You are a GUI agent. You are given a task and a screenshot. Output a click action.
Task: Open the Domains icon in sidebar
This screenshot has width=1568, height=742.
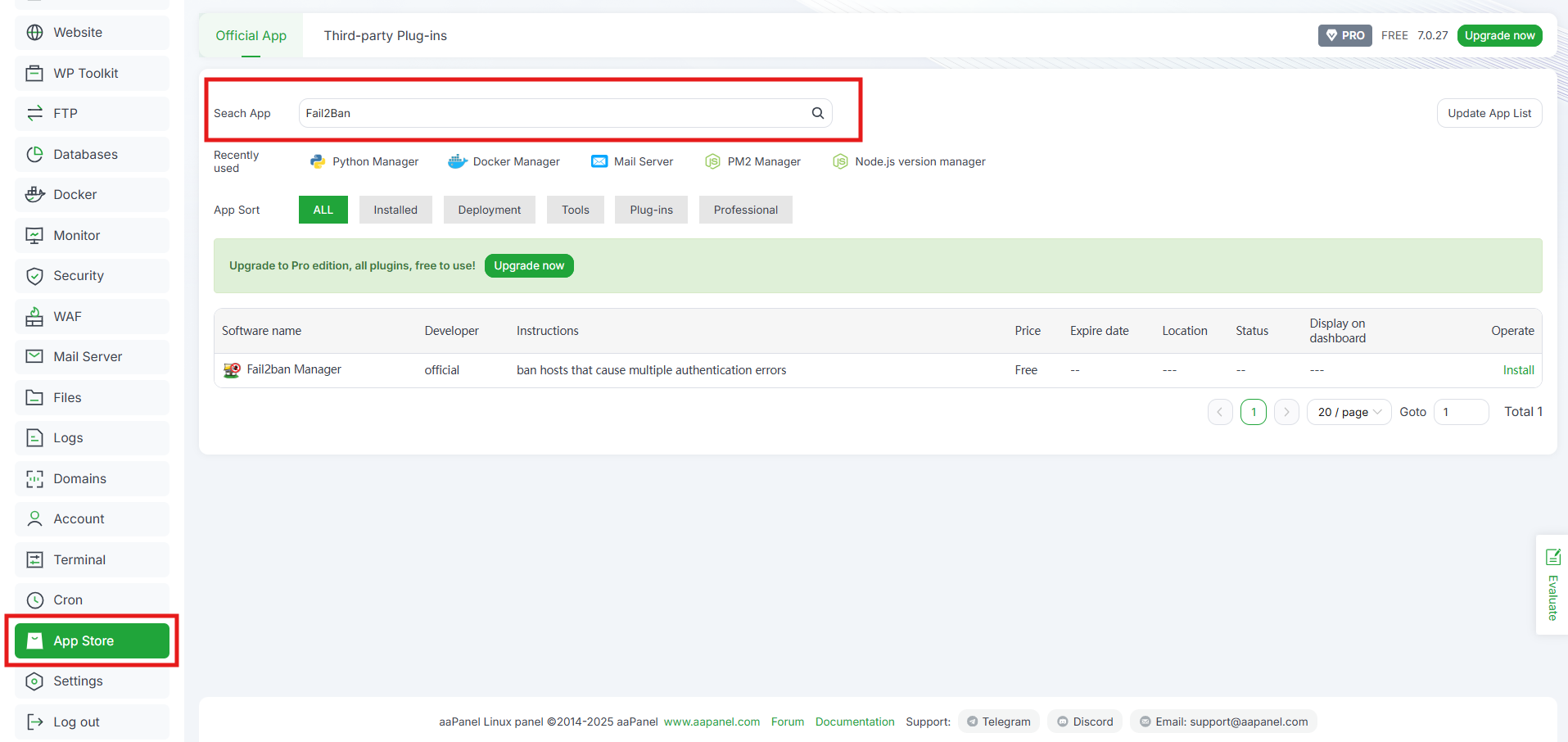[x=34, y=478]
